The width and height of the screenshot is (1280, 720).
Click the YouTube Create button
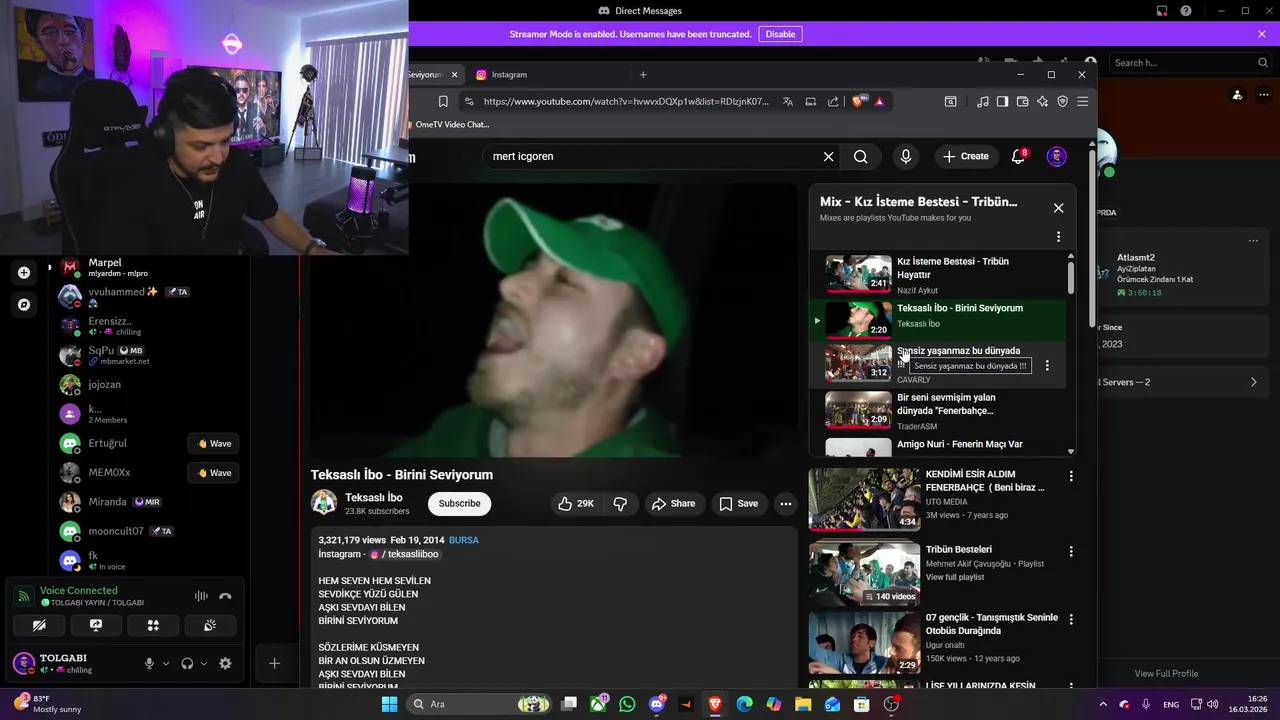pyautogui.click(x=965, y=156)
